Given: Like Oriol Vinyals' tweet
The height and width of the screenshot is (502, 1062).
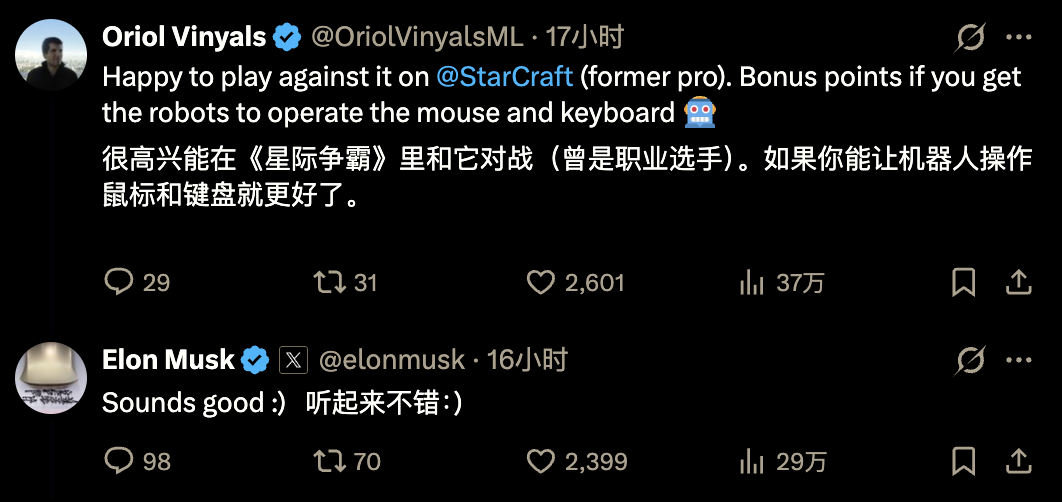Looking at the screenshot, I should click(x=541, y=283).
